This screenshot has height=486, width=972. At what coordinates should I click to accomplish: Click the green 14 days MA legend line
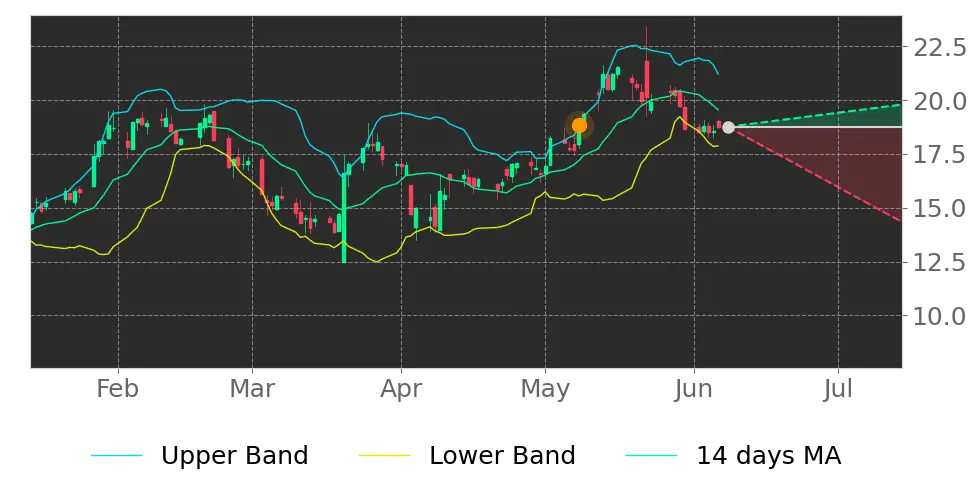(x=652, y=456)
